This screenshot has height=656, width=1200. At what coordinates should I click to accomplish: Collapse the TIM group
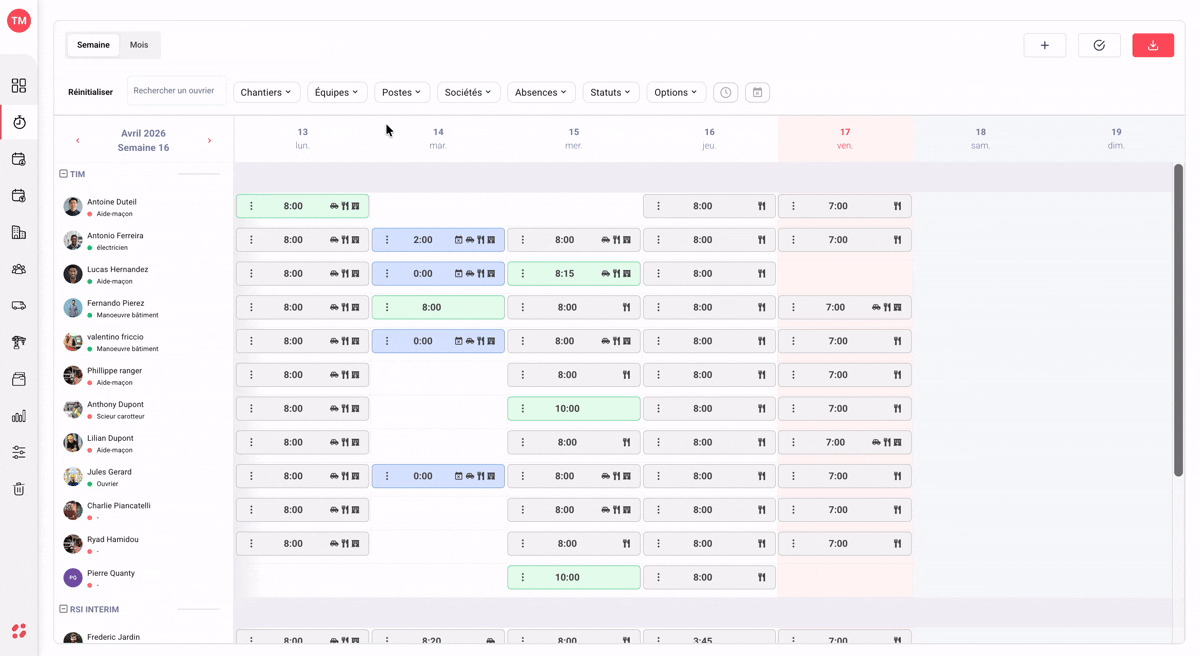[x=63, y=174]
